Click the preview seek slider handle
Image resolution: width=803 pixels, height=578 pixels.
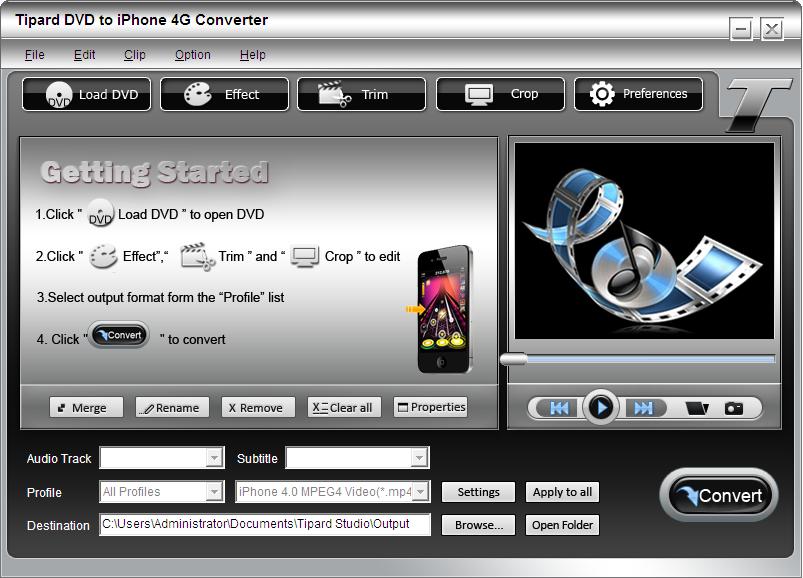tap(513, 359)
